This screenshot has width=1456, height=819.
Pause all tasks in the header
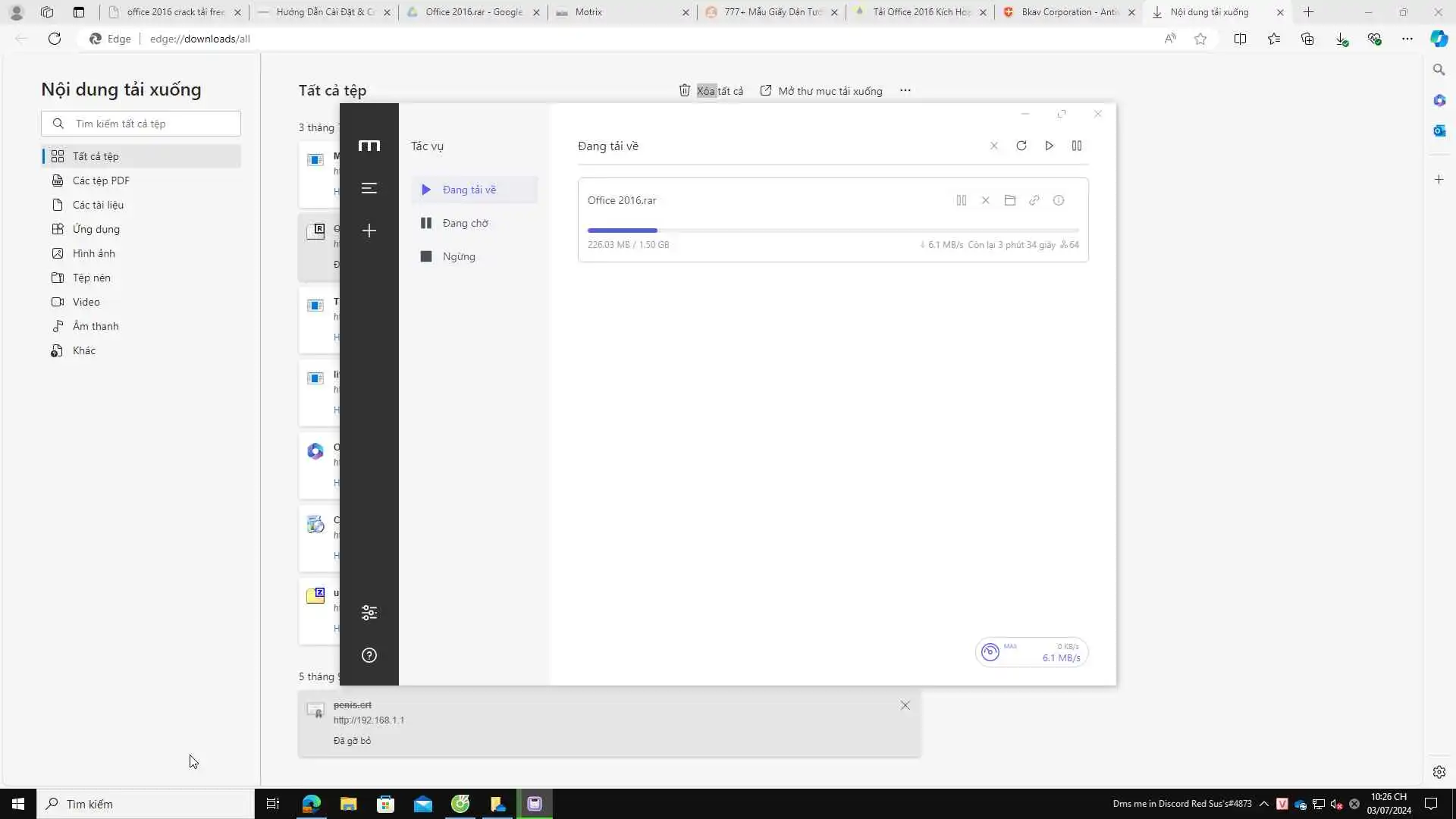coord(1076,146)
